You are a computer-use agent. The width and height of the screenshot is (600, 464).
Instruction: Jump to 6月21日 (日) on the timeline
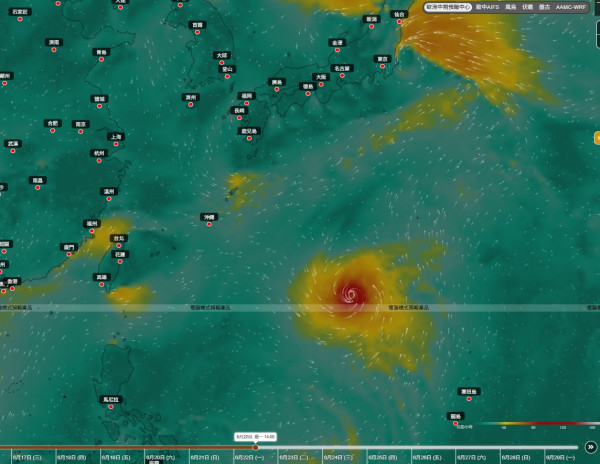tap(205, 457)
